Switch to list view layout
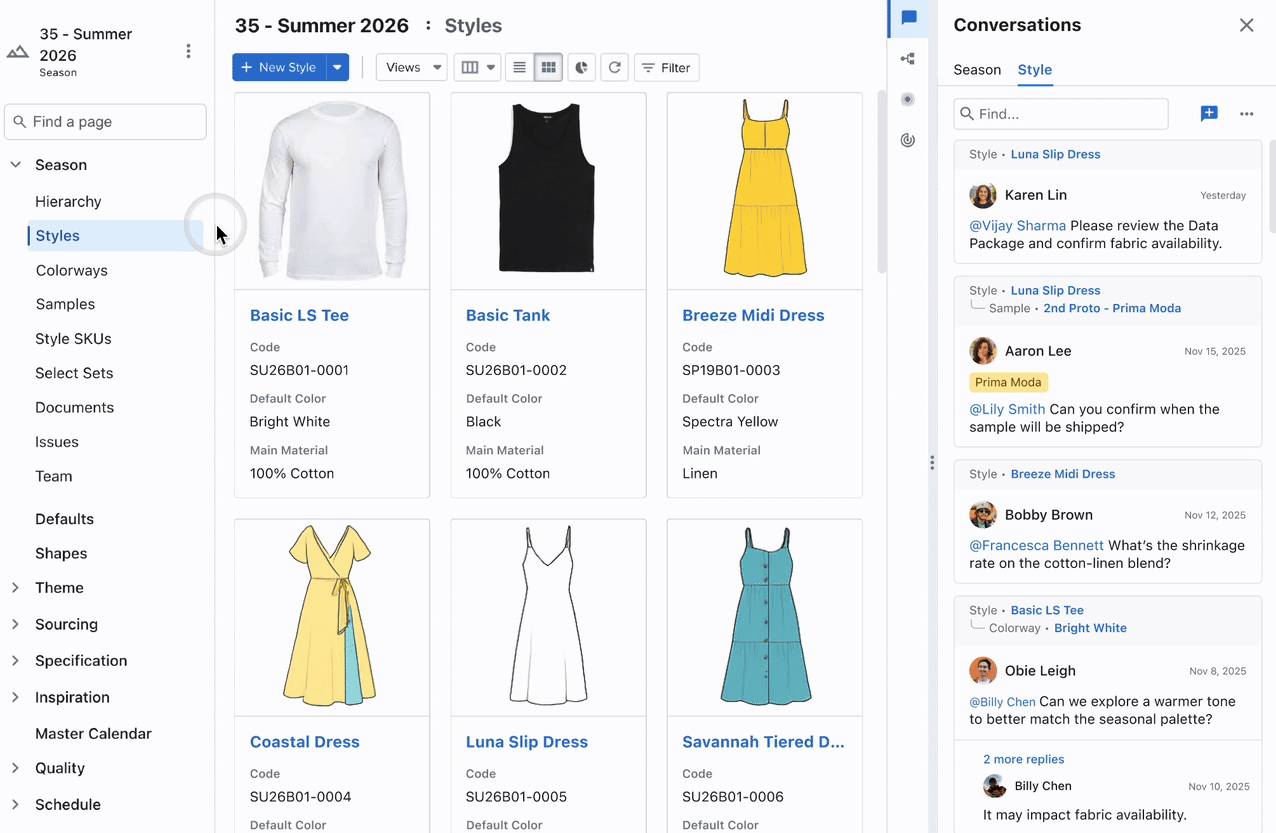Viewport: 1276px width, 833px height. [519, 68]
